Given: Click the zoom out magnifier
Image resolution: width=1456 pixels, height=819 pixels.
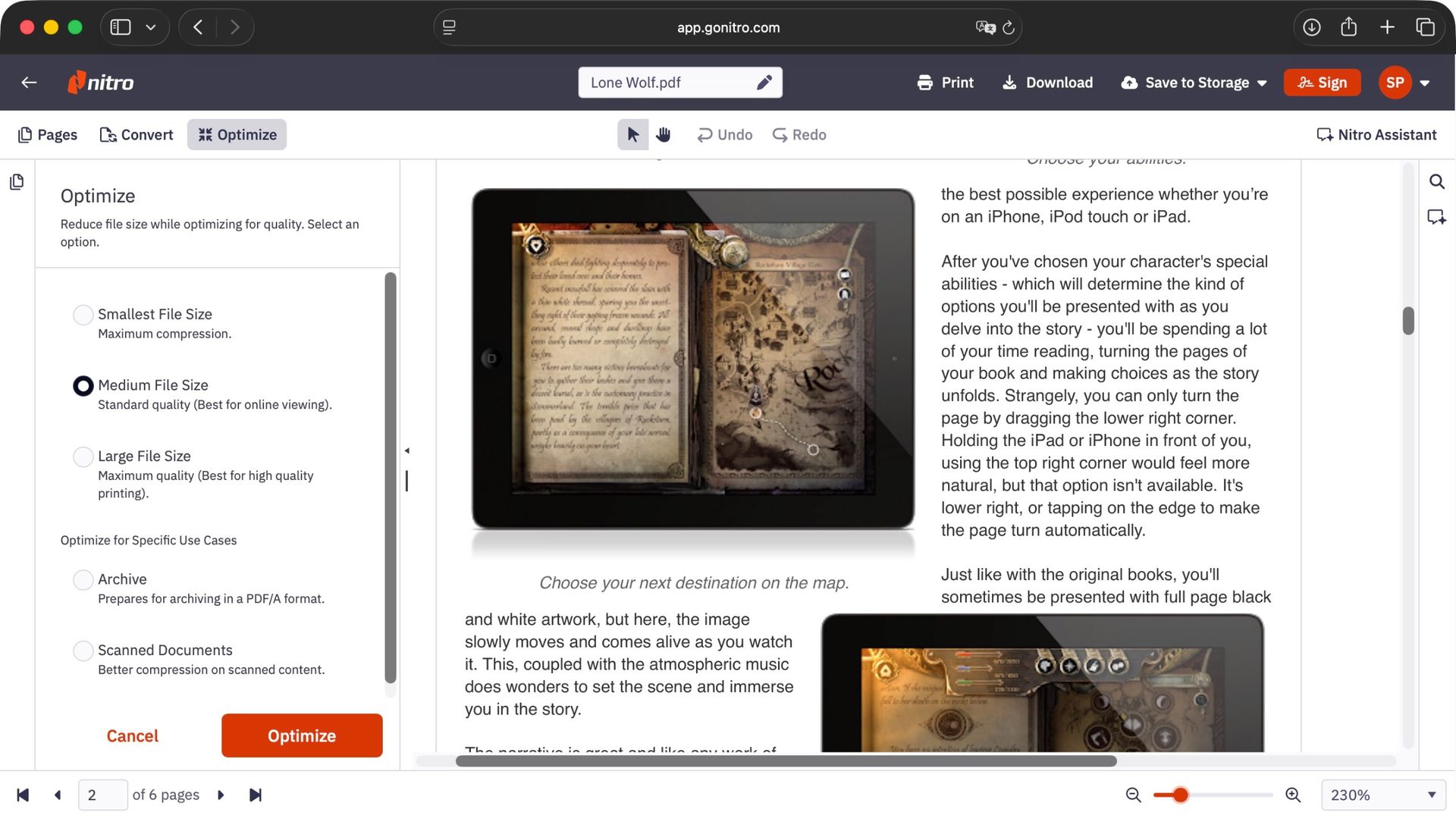Looking at the screenshot, I should click(x=1133, y=795).
